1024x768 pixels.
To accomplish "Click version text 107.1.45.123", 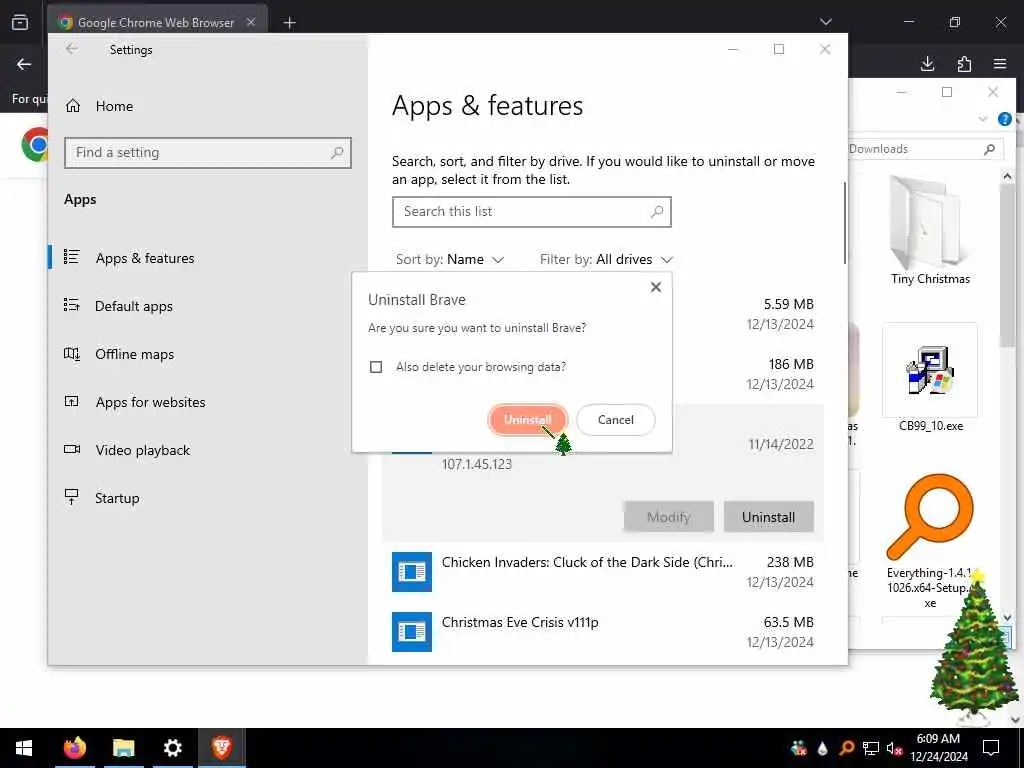I will pyautogui.click(x=477, y=464).
